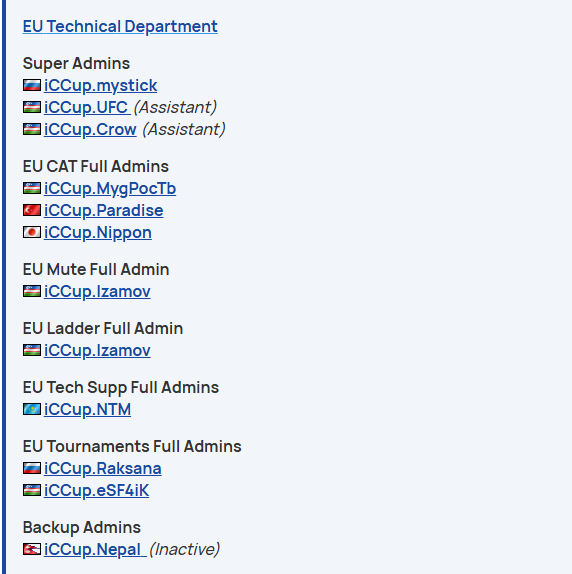
Task: Open iCCup.Izamov under EU Mute Full Admin
Action: coord(97,291)
